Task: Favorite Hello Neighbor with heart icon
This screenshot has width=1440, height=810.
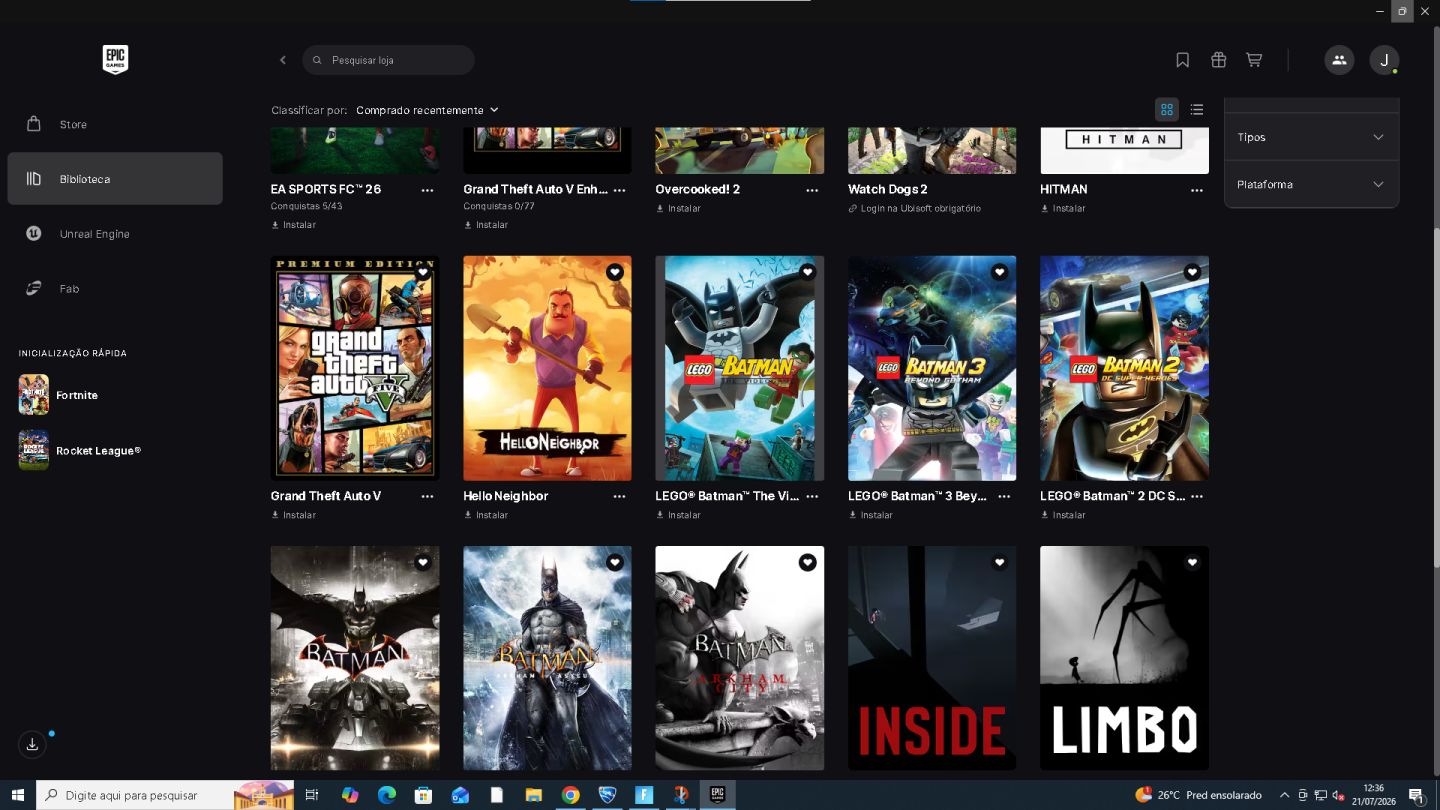Action: click(x=615, y=272)
